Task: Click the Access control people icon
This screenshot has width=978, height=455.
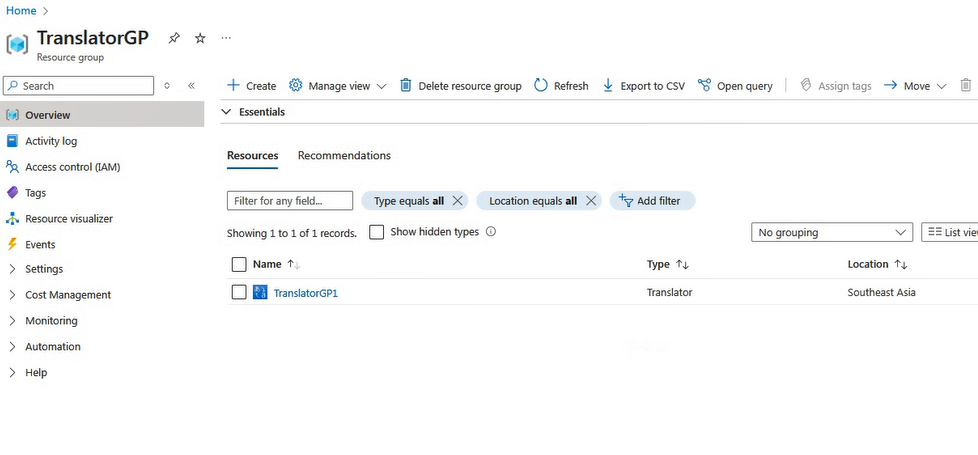Action: (12, 167)
